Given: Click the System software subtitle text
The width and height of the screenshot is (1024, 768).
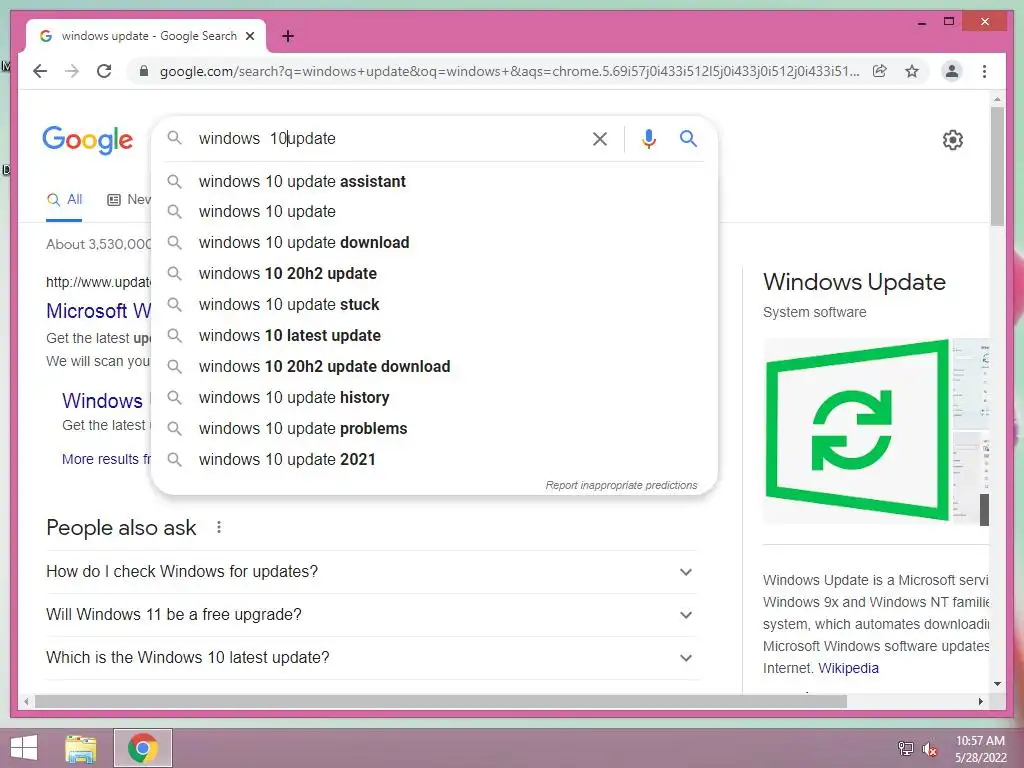Looking at the screenshot, I should pyautogui.click(x=814, y=312).
